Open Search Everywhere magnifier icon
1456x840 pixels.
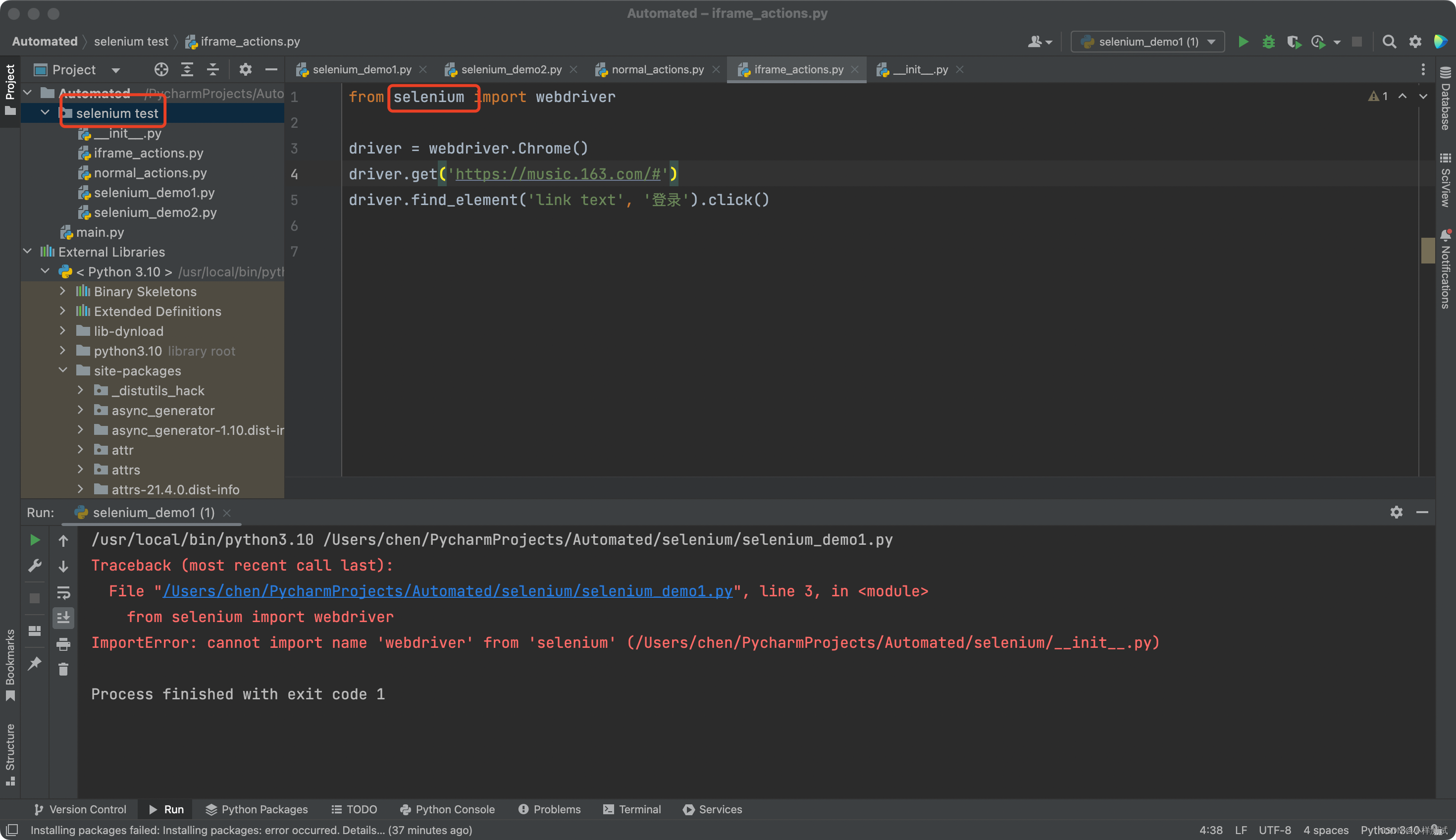[1389, 42]
